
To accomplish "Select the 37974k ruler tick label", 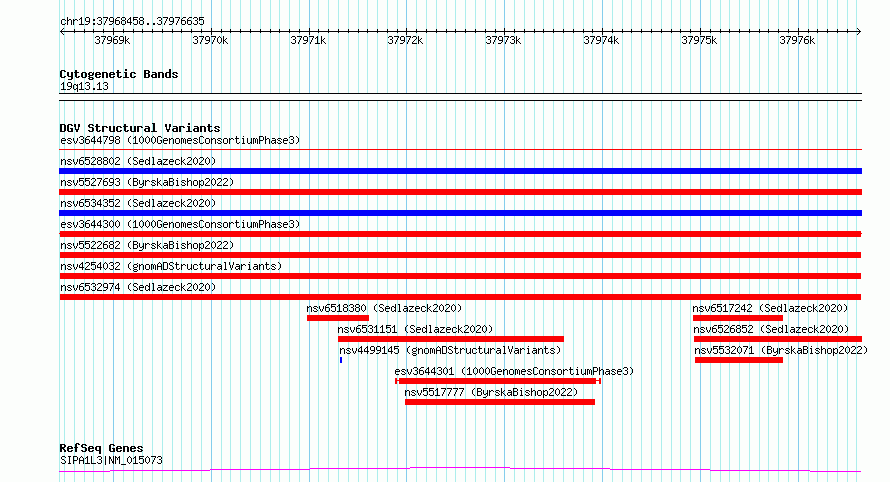I will tap(601, 40).
